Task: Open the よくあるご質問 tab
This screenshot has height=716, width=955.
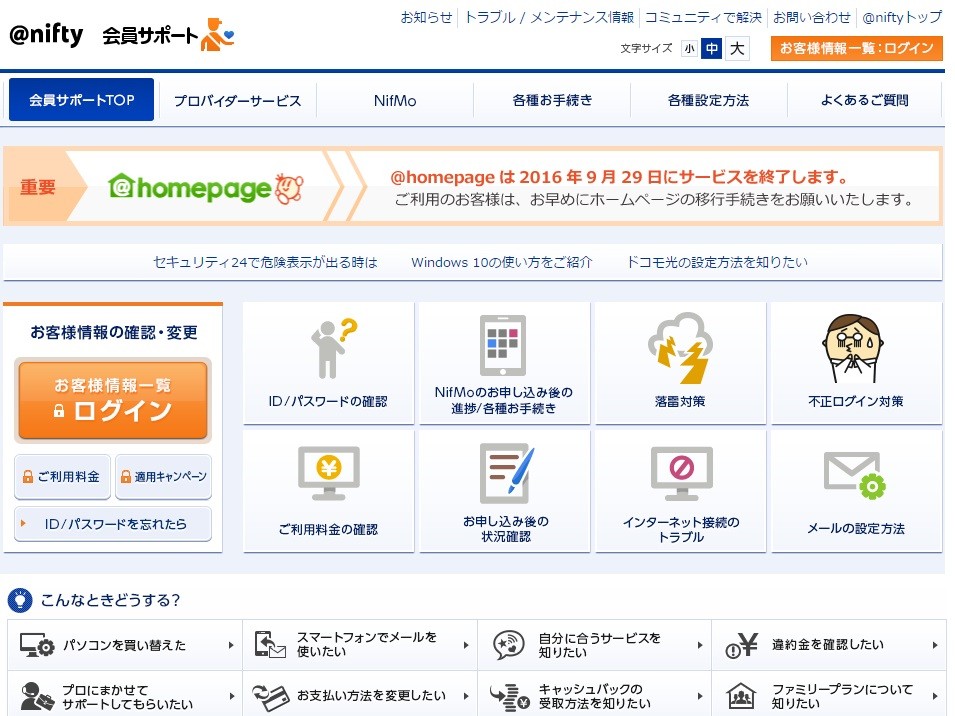Action: pyautogui.click(x=865, y=100)
